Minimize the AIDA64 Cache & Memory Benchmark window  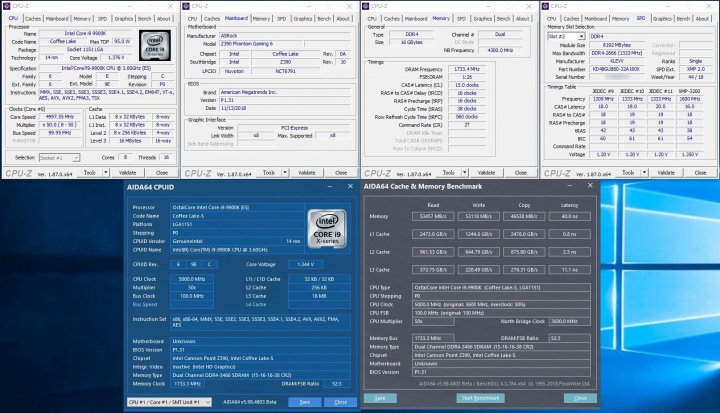click(x=569, y=186)
